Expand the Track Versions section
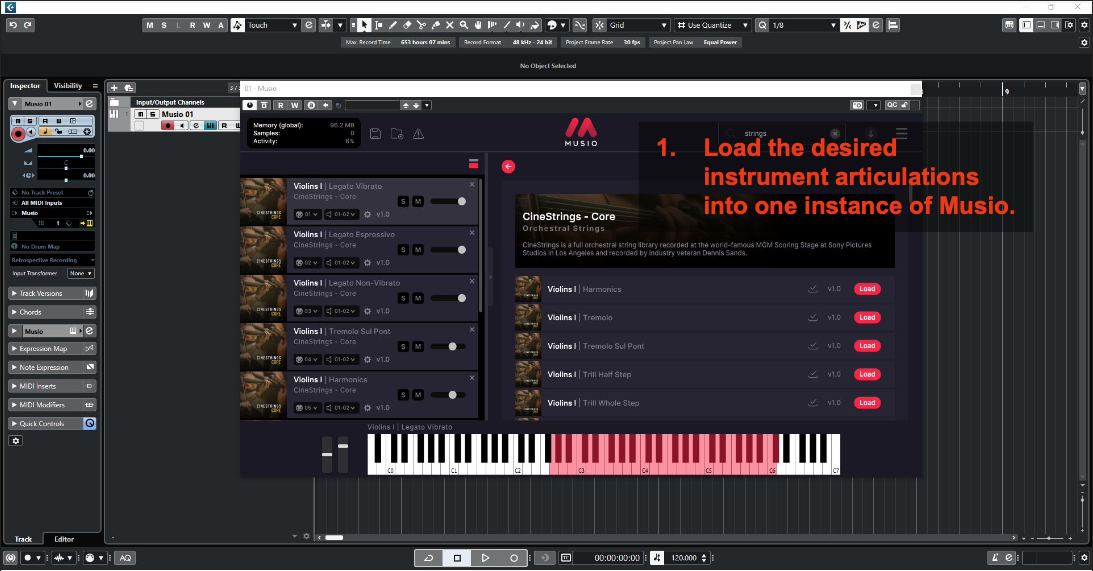1093x571 pixels. [52, 294]
